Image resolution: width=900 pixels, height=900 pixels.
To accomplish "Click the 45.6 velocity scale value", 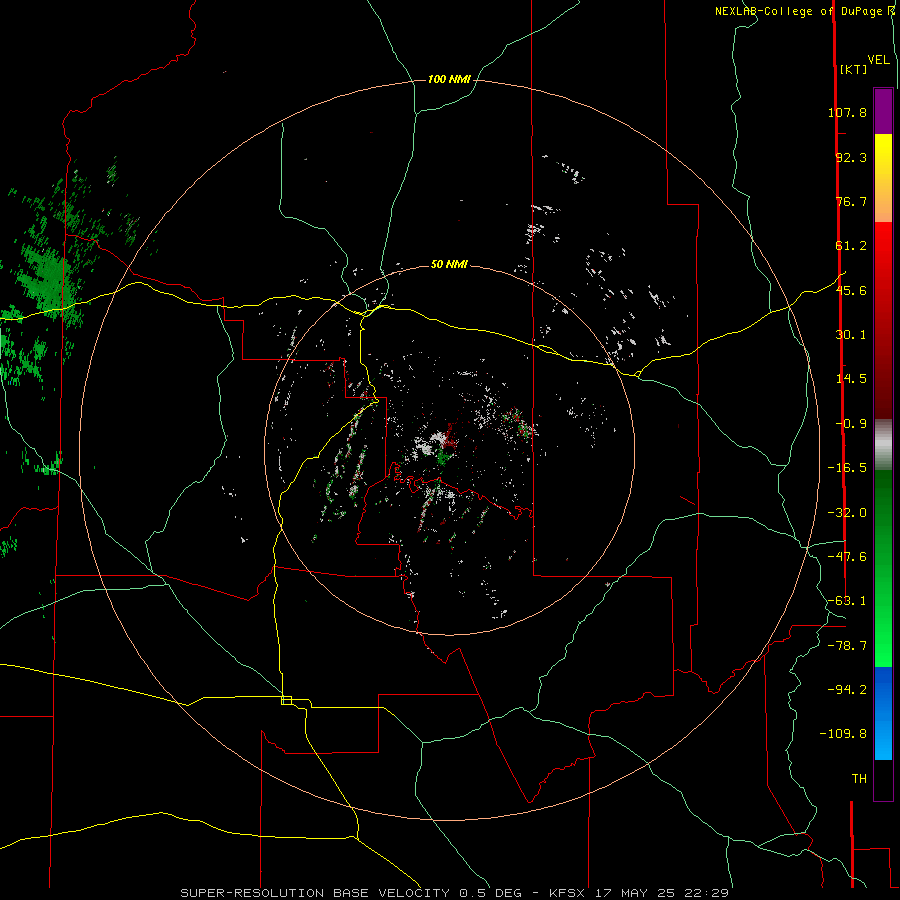I will click(851, 290).
